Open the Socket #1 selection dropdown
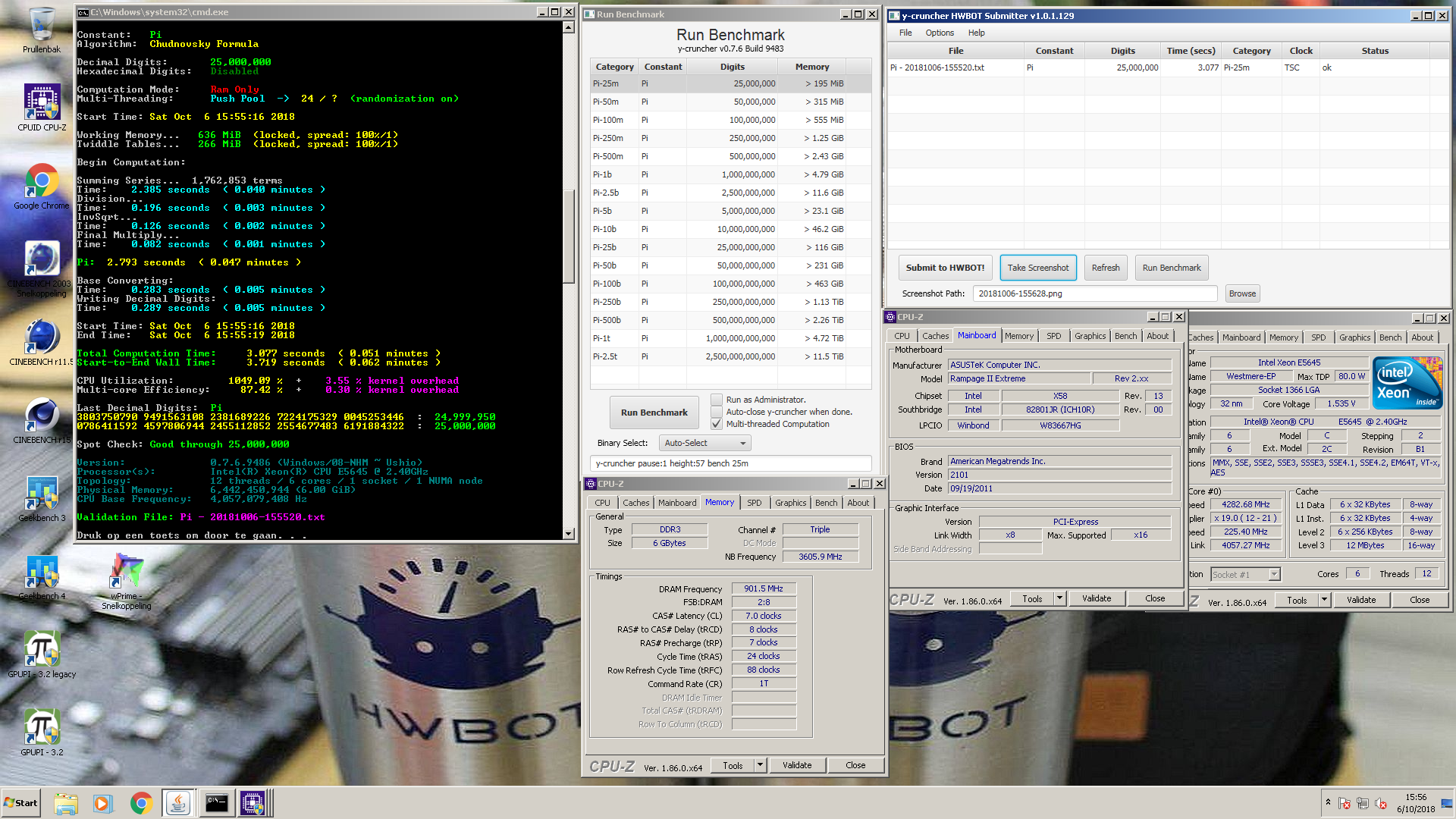The height and width of the screenshot is (819, 1456). (1246, 574)
